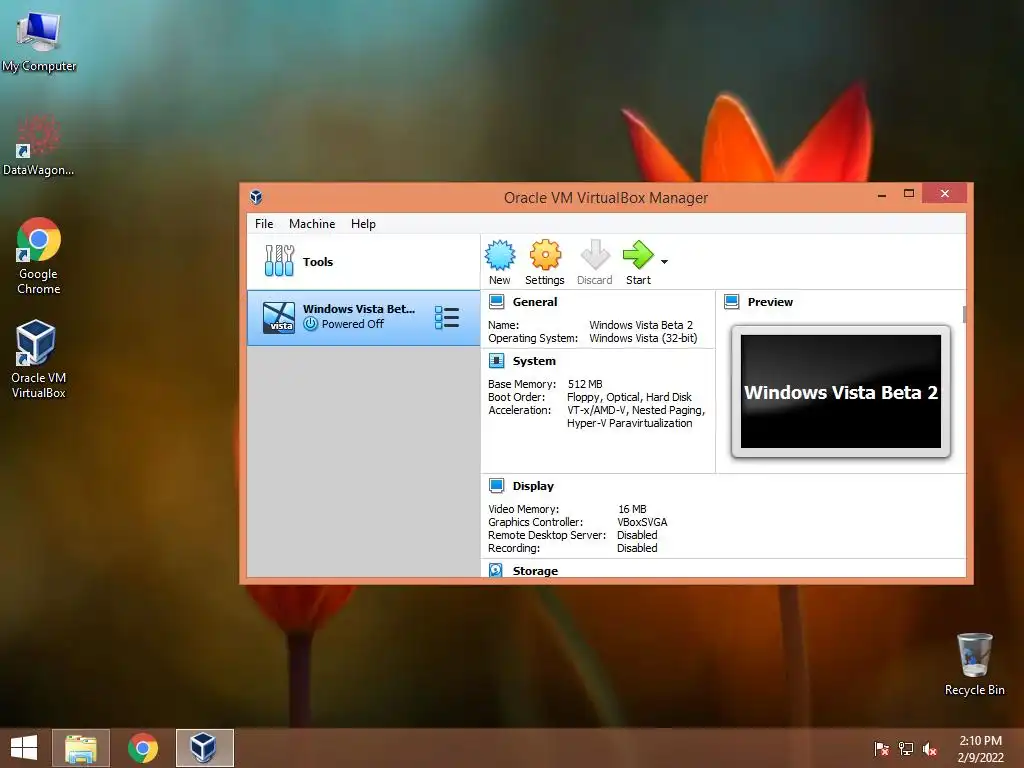Click the network tray icon
This screenshot has width=1024, height=768.
tap(906, 748)
